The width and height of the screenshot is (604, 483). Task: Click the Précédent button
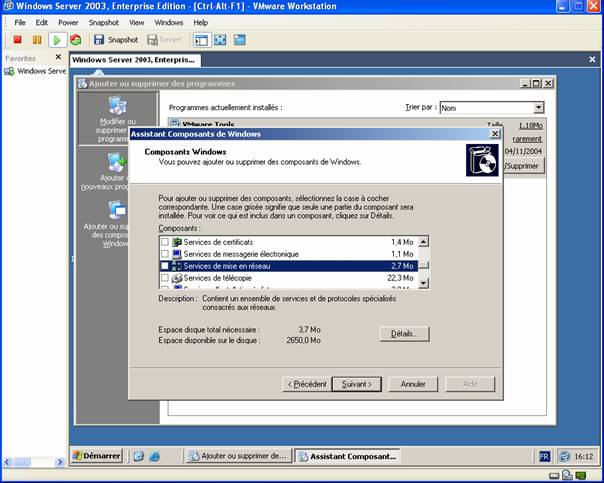[x=307, y=384]
